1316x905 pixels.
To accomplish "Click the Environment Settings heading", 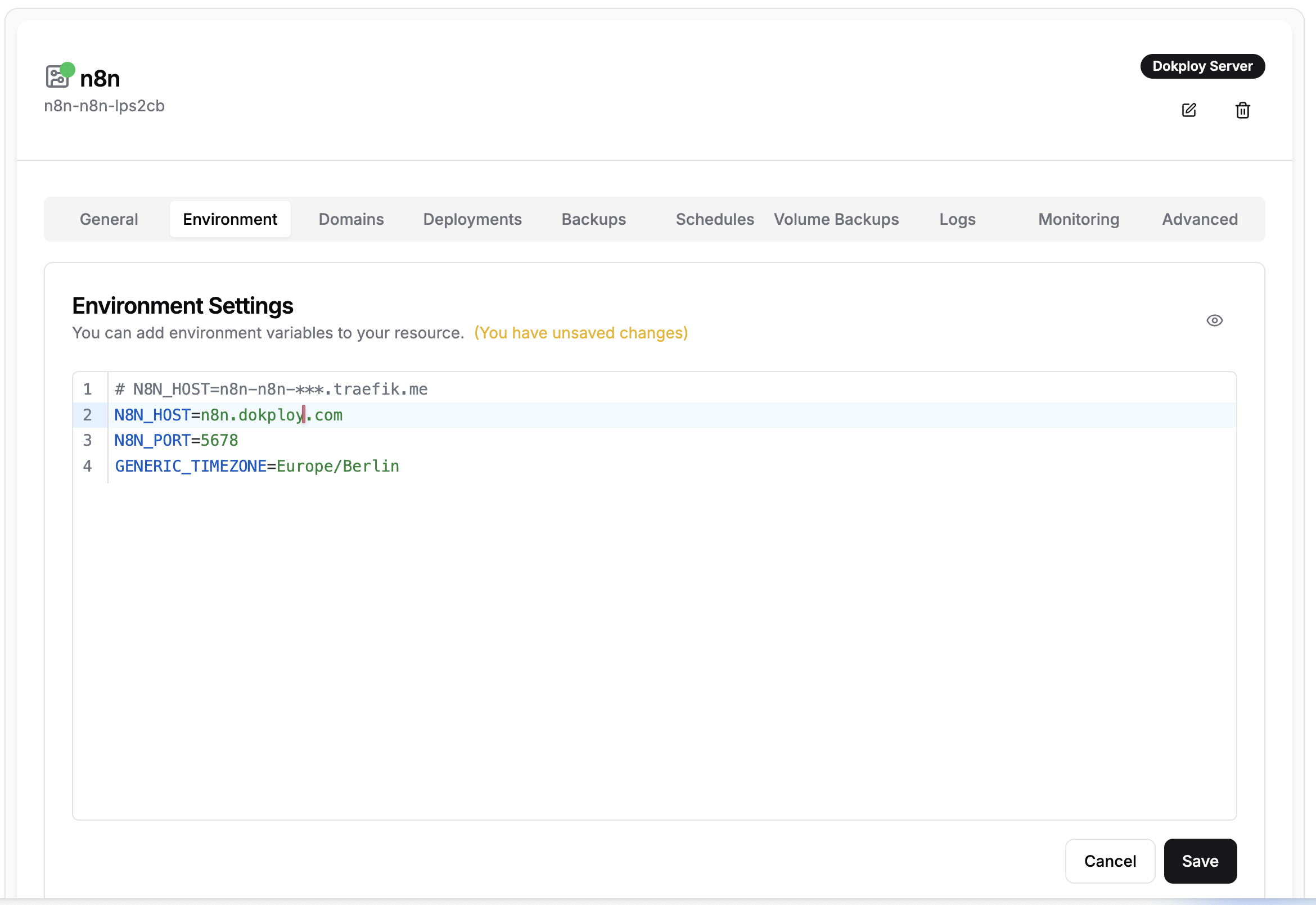I will click(183, 306).
